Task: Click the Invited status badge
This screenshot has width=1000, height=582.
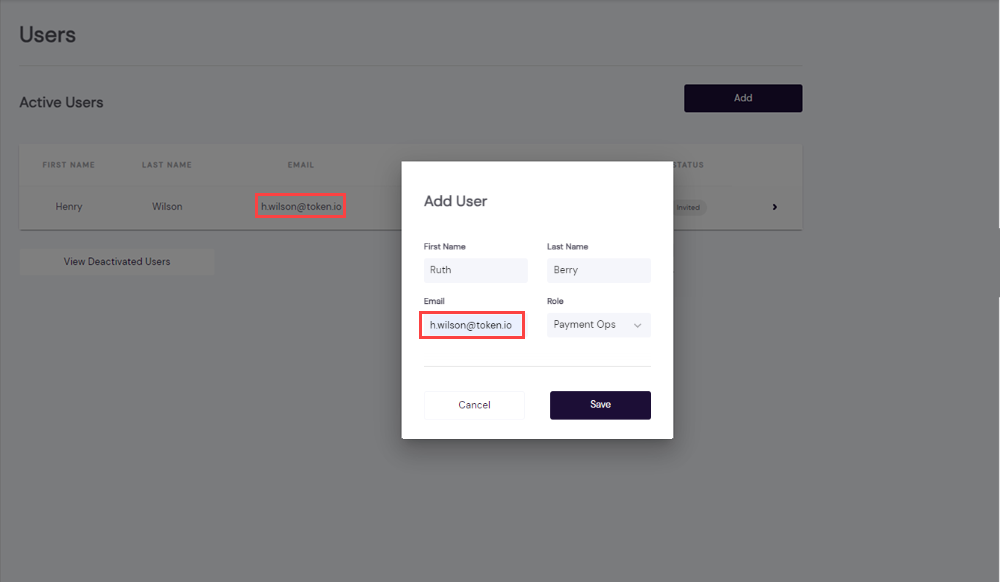Action: pyautogui.click(x=688, y=208)
